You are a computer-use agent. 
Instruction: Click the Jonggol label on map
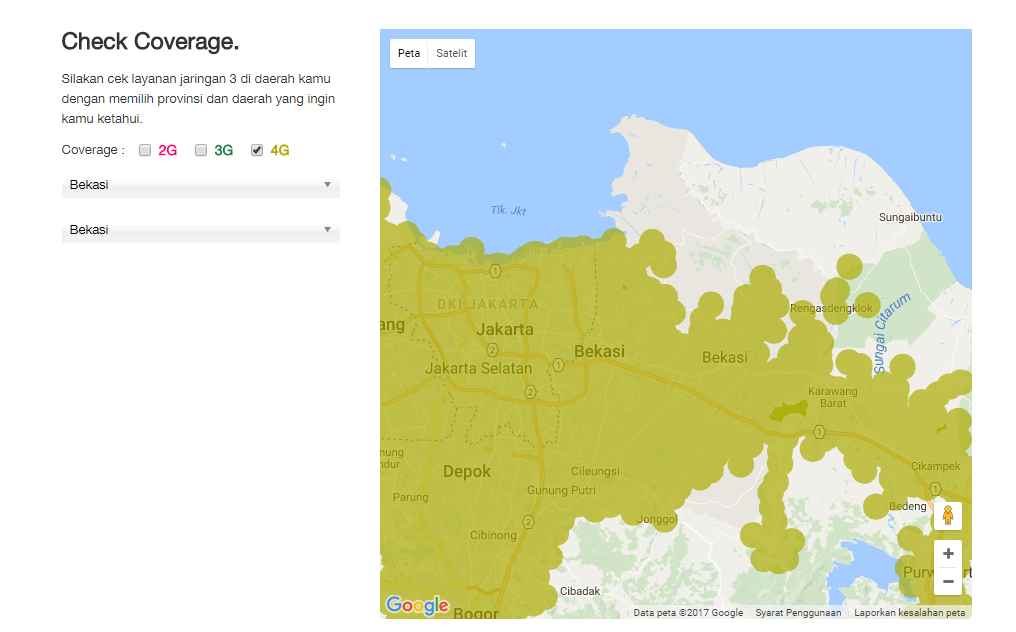pos(657,519)
